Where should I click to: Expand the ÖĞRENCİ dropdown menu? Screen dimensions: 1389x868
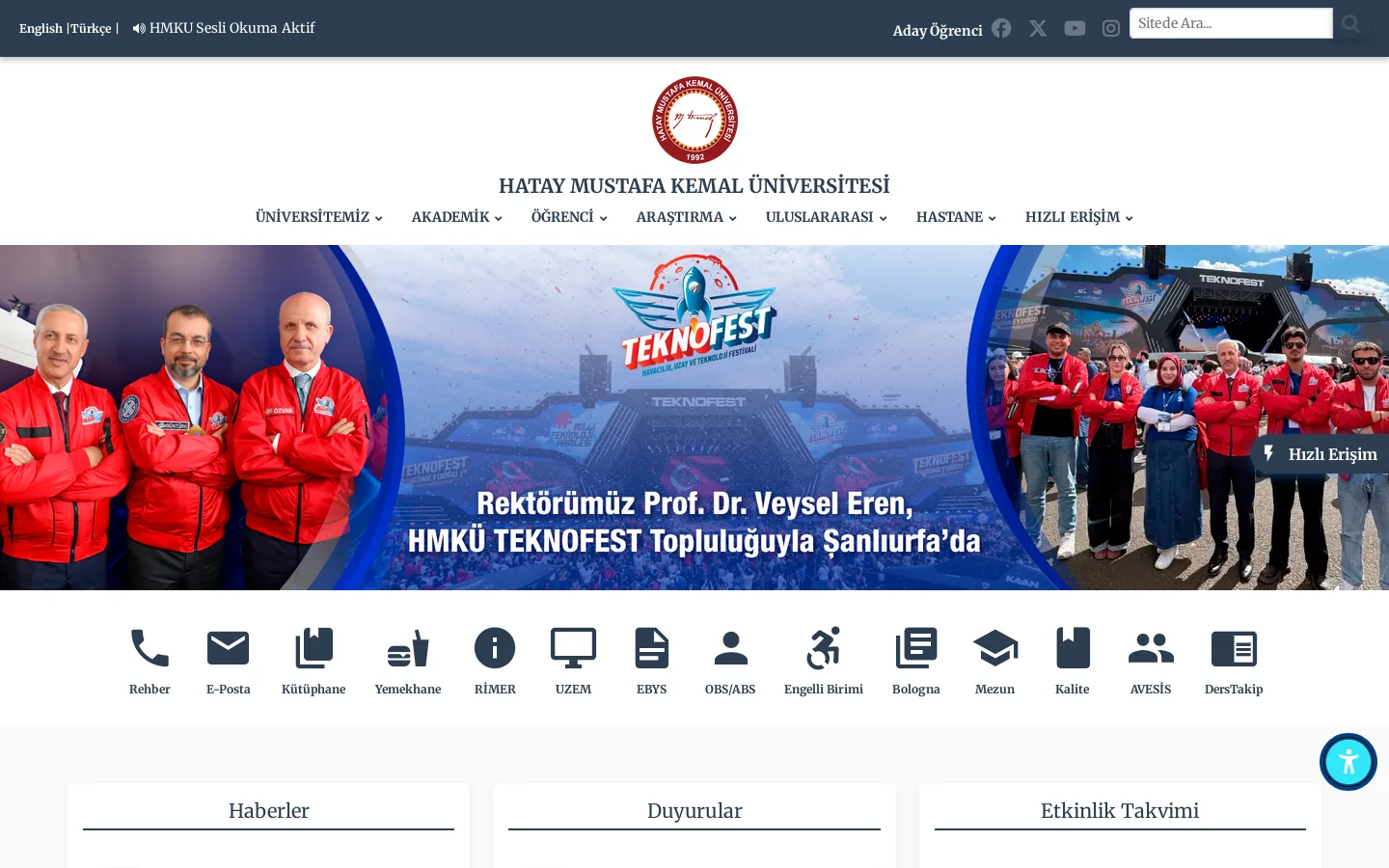pos(569,217)
